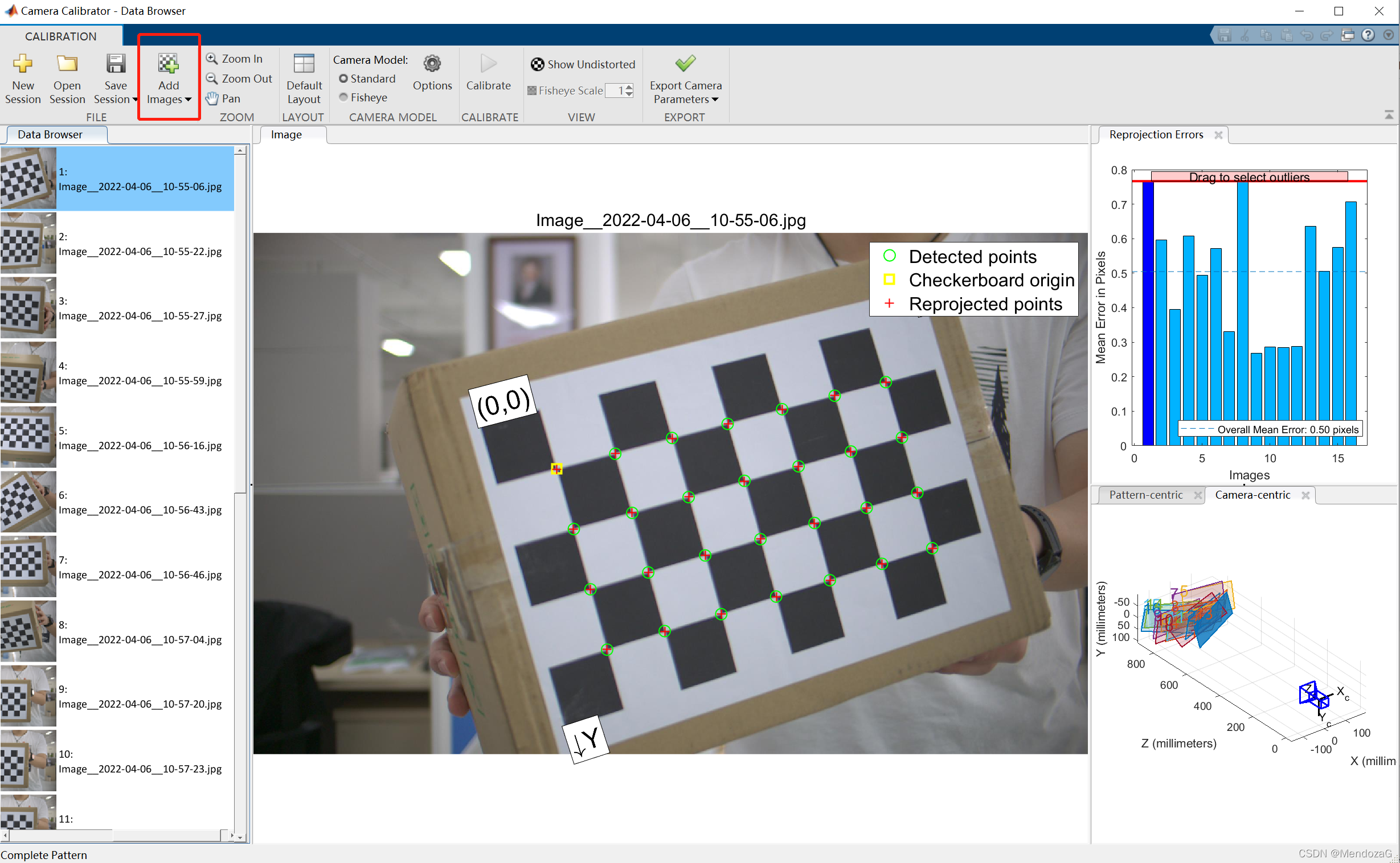This screenshot has width=1400, height=863.
Task: Click the tallest bar near image 8
Action: coord(1243,313)
